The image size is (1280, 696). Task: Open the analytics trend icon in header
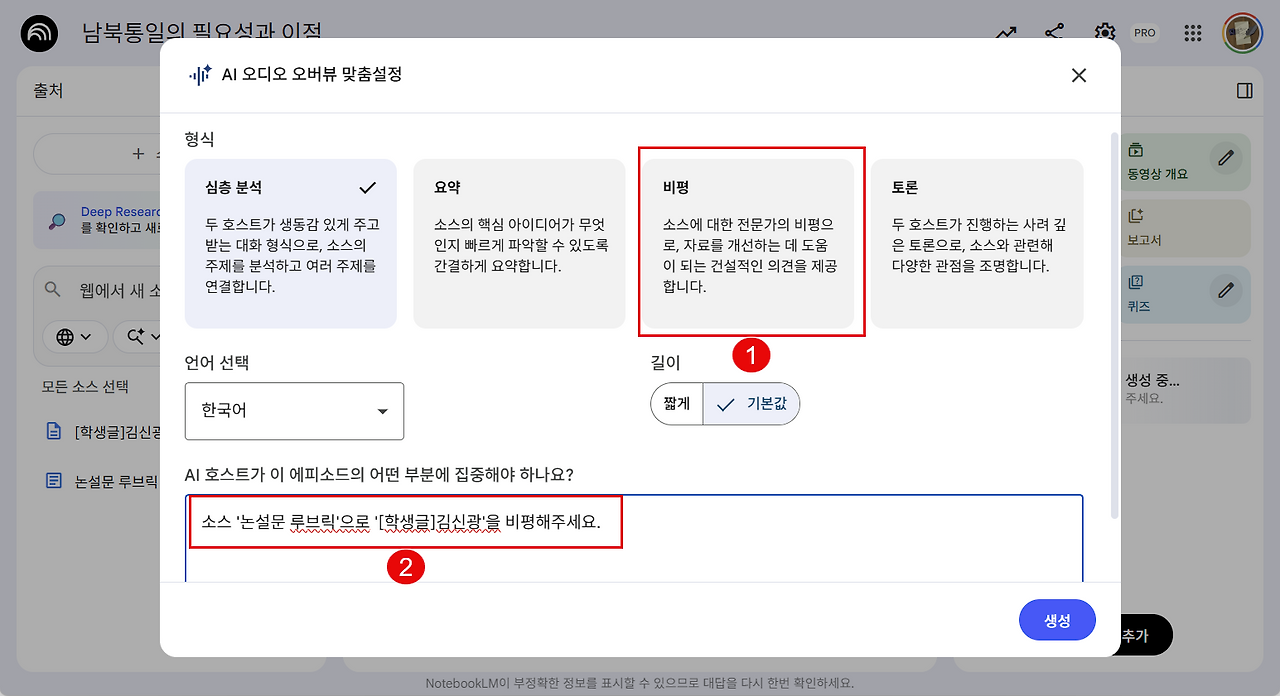click(1005, 33)
